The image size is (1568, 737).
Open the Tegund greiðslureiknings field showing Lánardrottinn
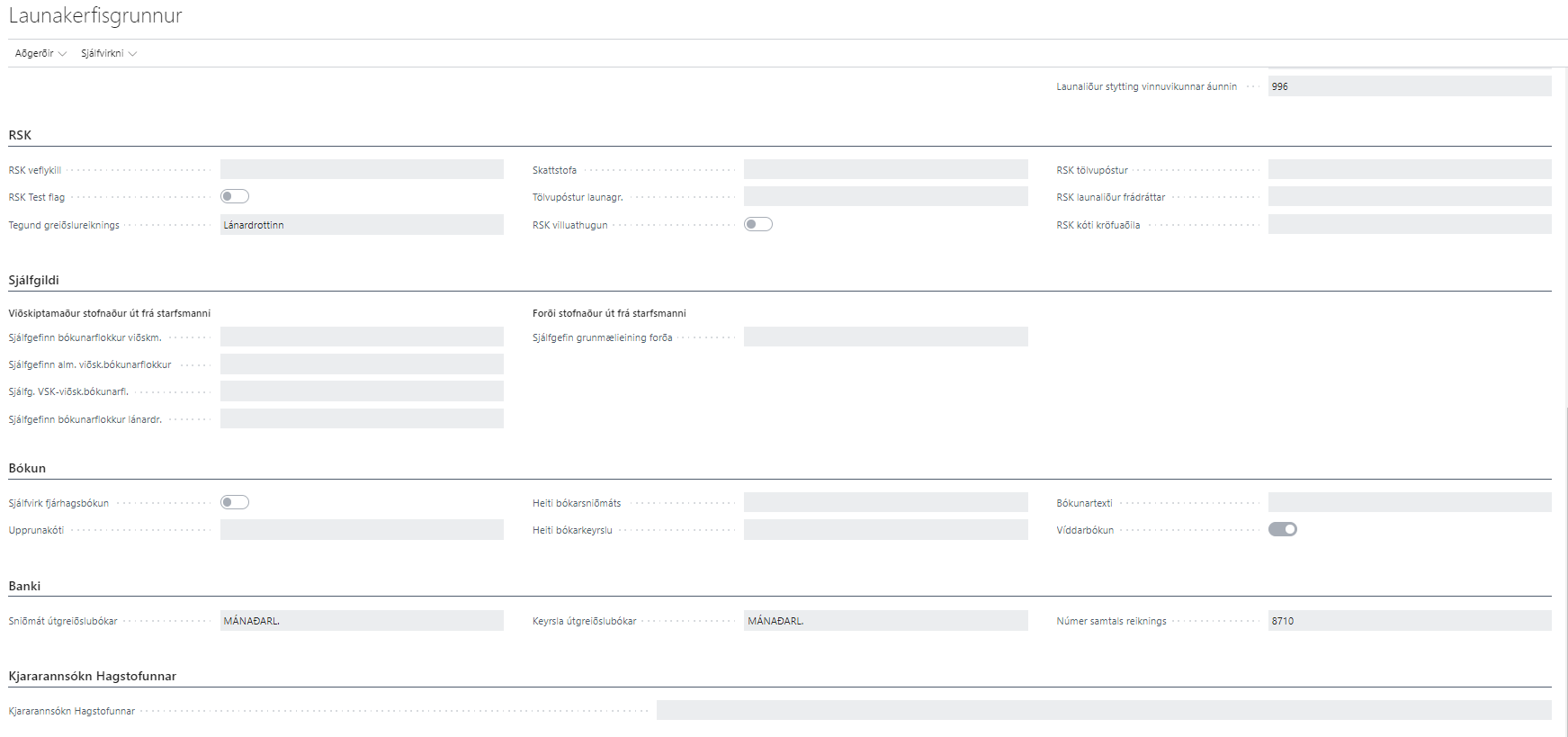point(362,225)
